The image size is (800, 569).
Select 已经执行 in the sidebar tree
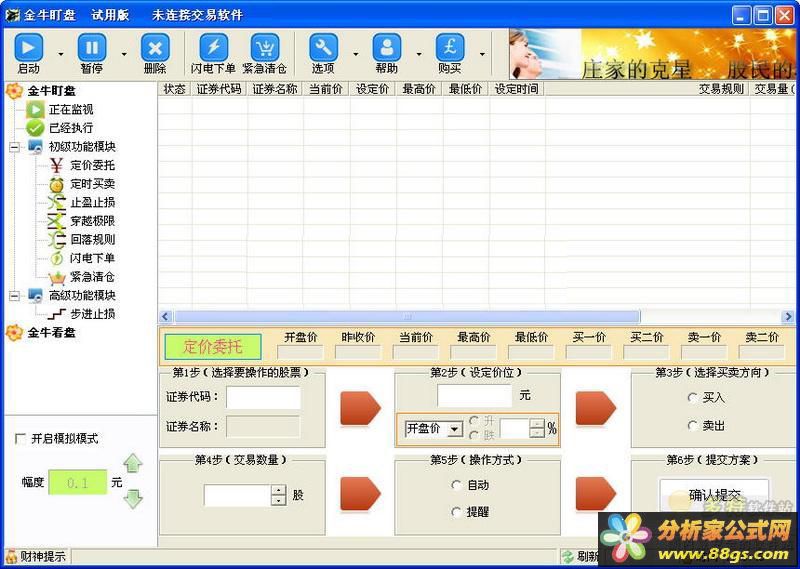(71, 128)
